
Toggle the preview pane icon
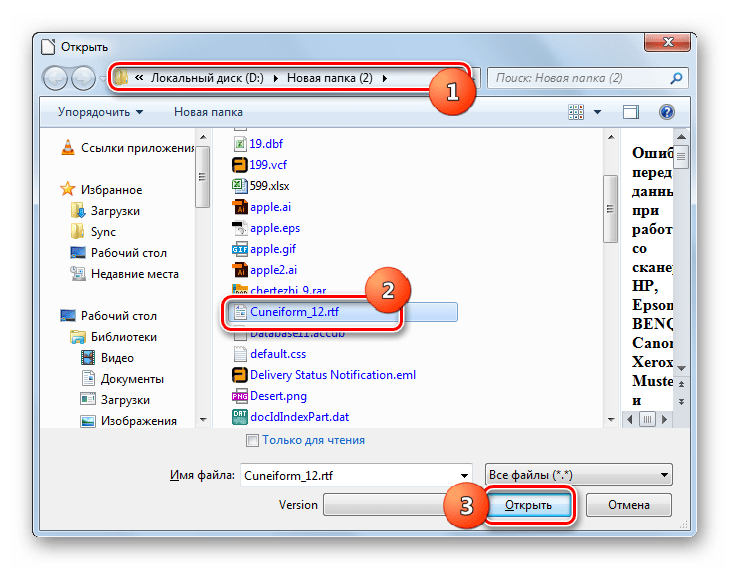pos(631,112)
